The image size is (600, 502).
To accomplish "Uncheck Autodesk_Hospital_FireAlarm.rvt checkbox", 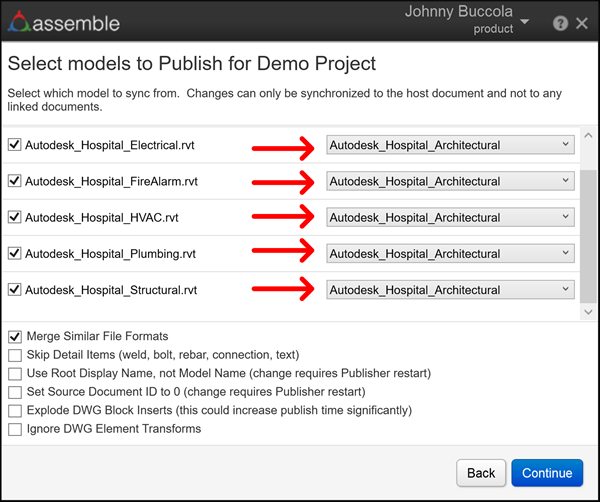I will point(15,181).
